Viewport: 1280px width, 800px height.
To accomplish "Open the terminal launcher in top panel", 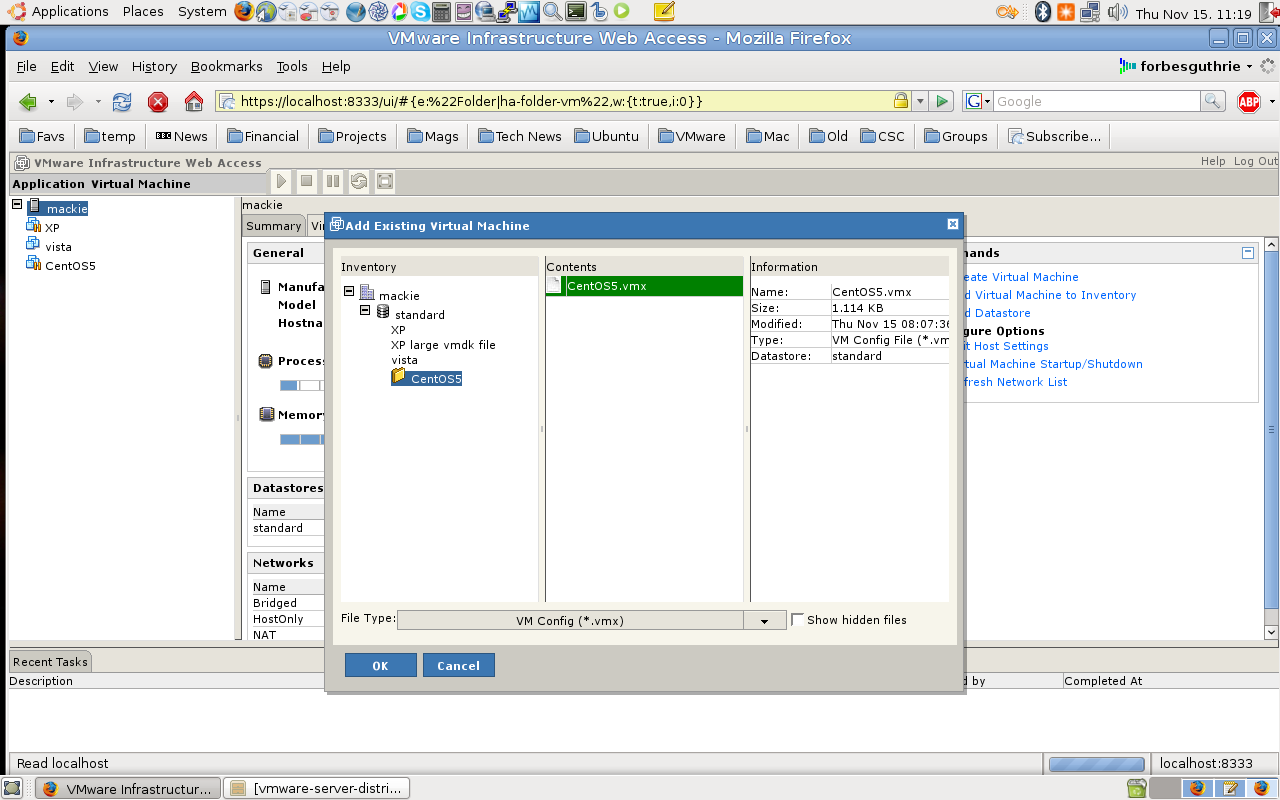I will pos(575,12).
